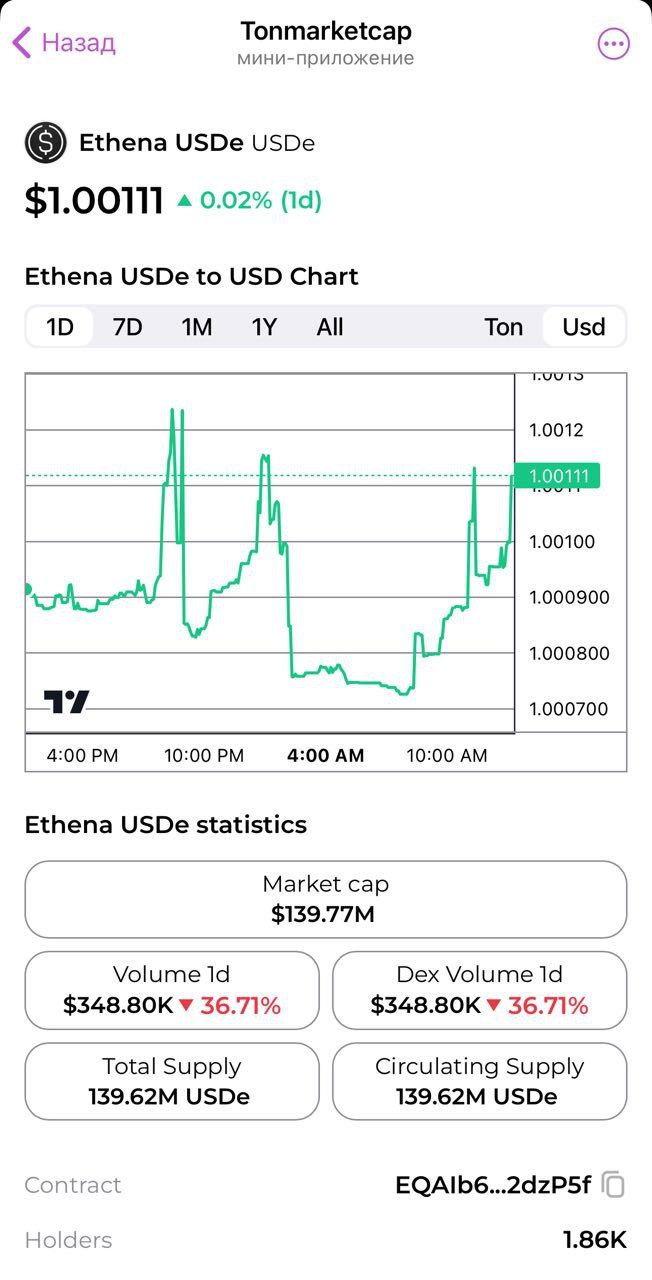
Task: Show the 1Y chart range
Action: (x=263, y=327)
